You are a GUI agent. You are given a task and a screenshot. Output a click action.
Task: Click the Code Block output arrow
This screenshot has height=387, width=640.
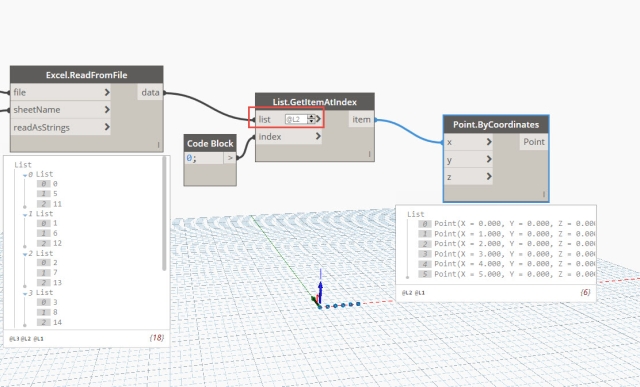(x=230, y=158)
